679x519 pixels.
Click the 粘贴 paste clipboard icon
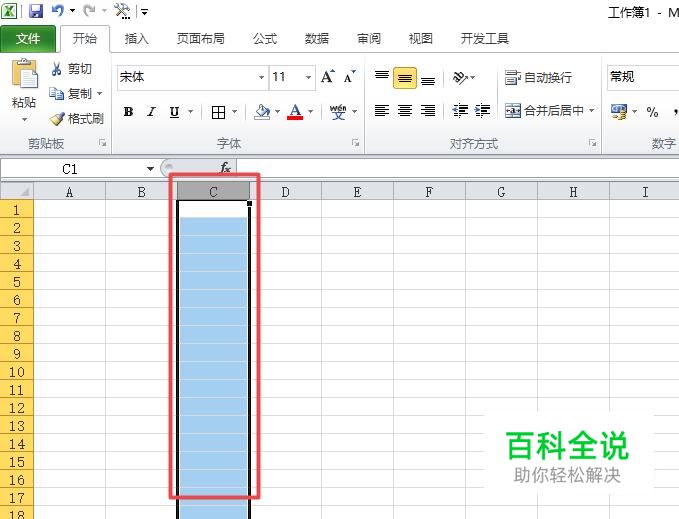pos(24,74)
